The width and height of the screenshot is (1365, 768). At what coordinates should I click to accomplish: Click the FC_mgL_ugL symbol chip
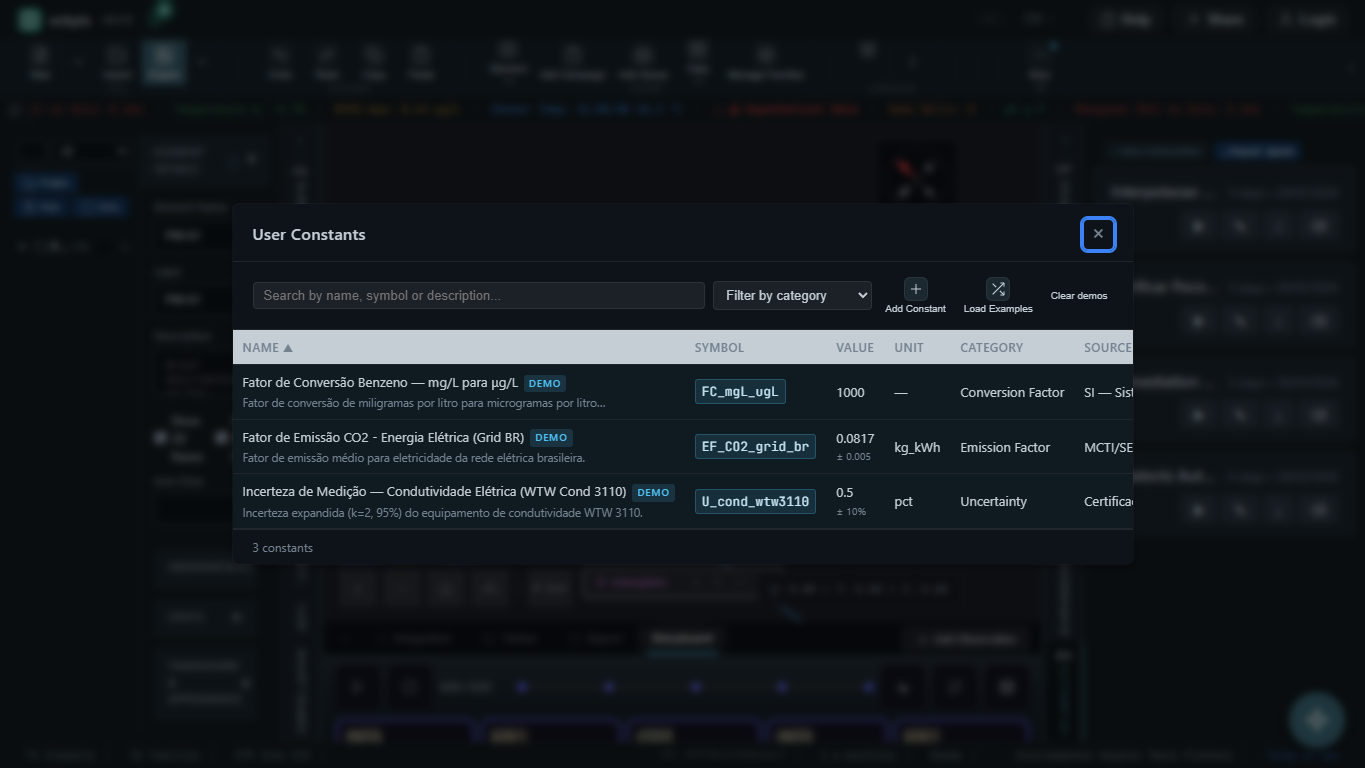click(740, 392)
